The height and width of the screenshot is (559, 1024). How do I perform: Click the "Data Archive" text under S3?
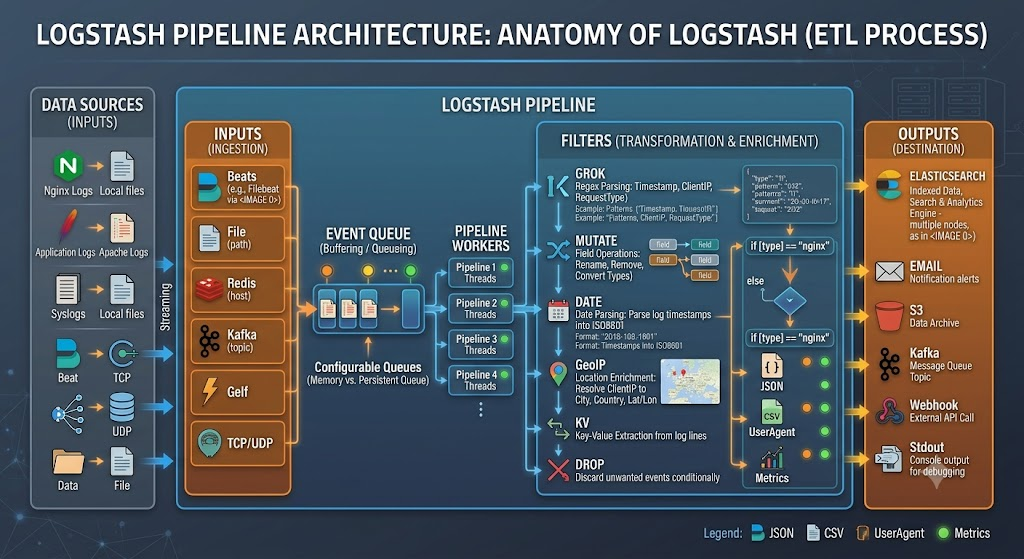(x=935, y=323)
